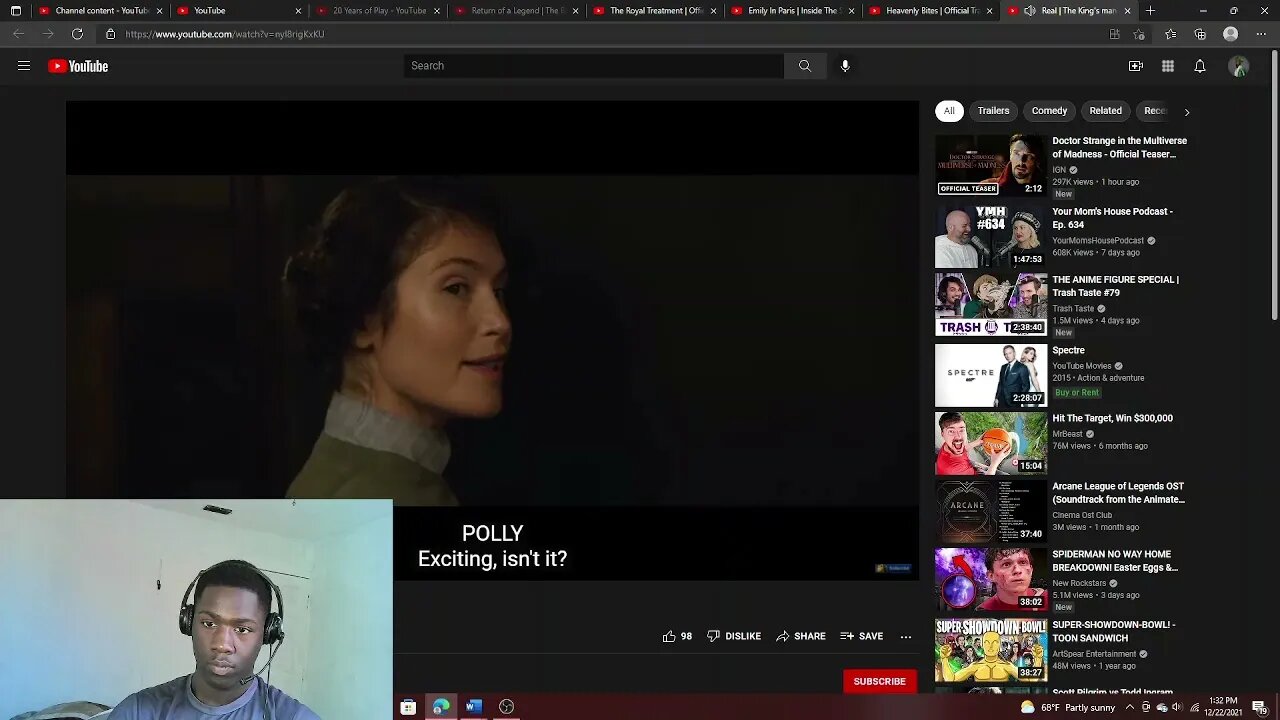
Task: Open a new browser tab
Action: (1150, 11)
